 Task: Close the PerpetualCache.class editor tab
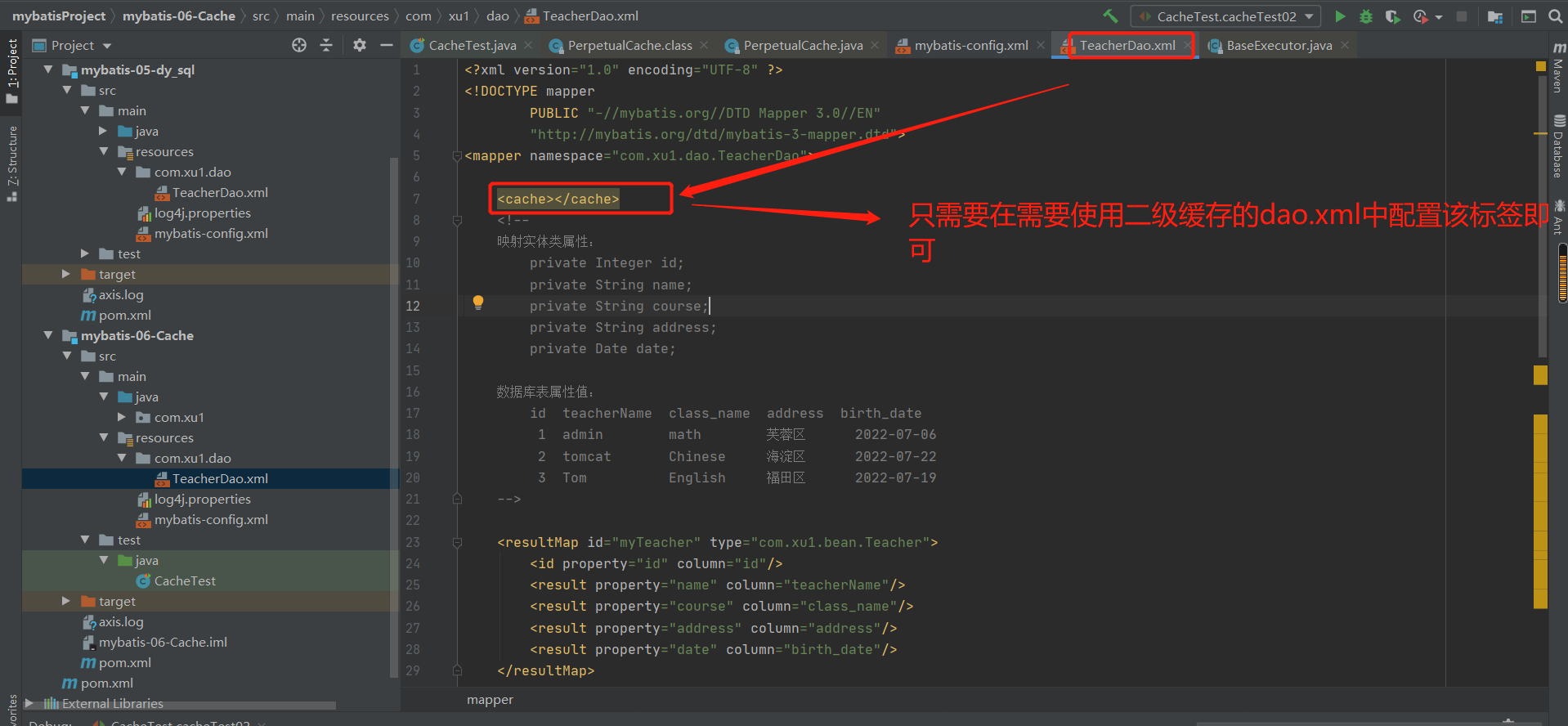[x=704, y=45]
